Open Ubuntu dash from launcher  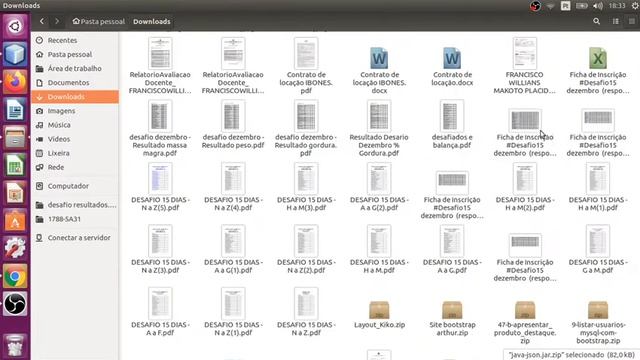pyautogui.click(x=15, y=26)
